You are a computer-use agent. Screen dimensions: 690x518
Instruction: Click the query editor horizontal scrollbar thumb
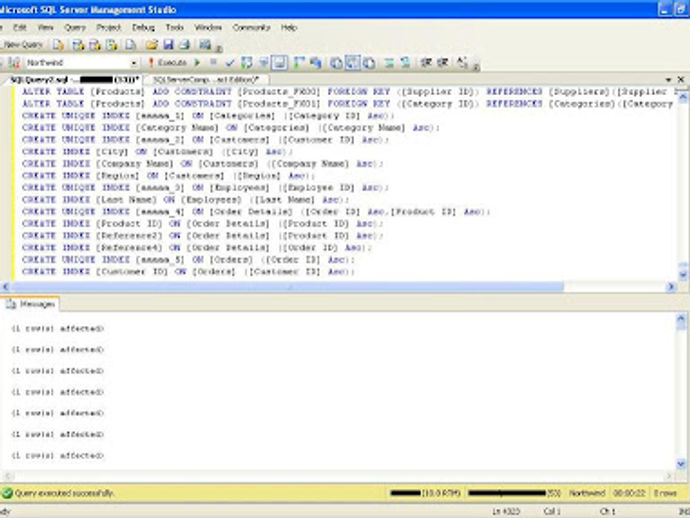coord(287,287)
